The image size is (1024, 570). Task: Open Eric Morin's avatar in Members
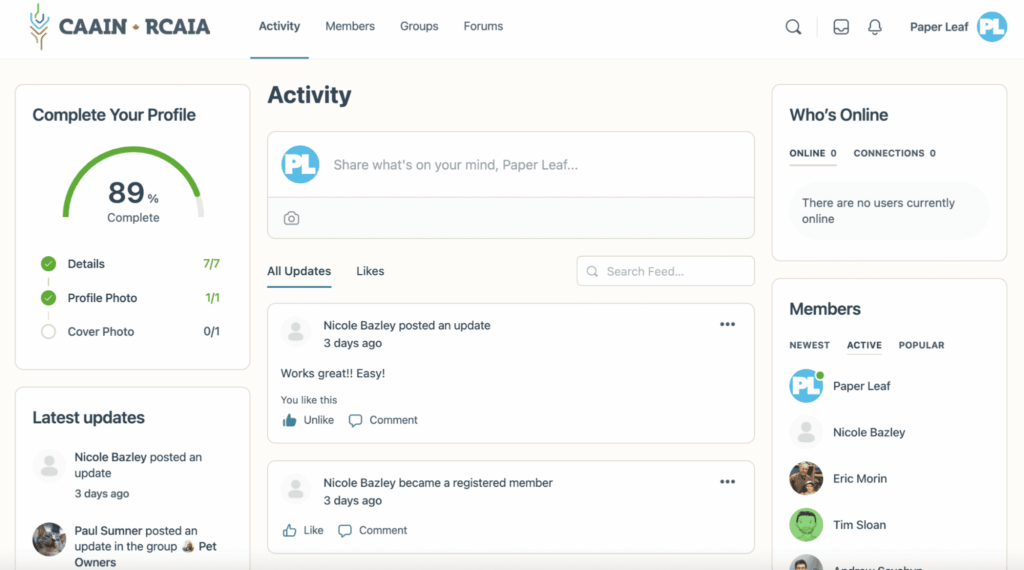point(806,479)
